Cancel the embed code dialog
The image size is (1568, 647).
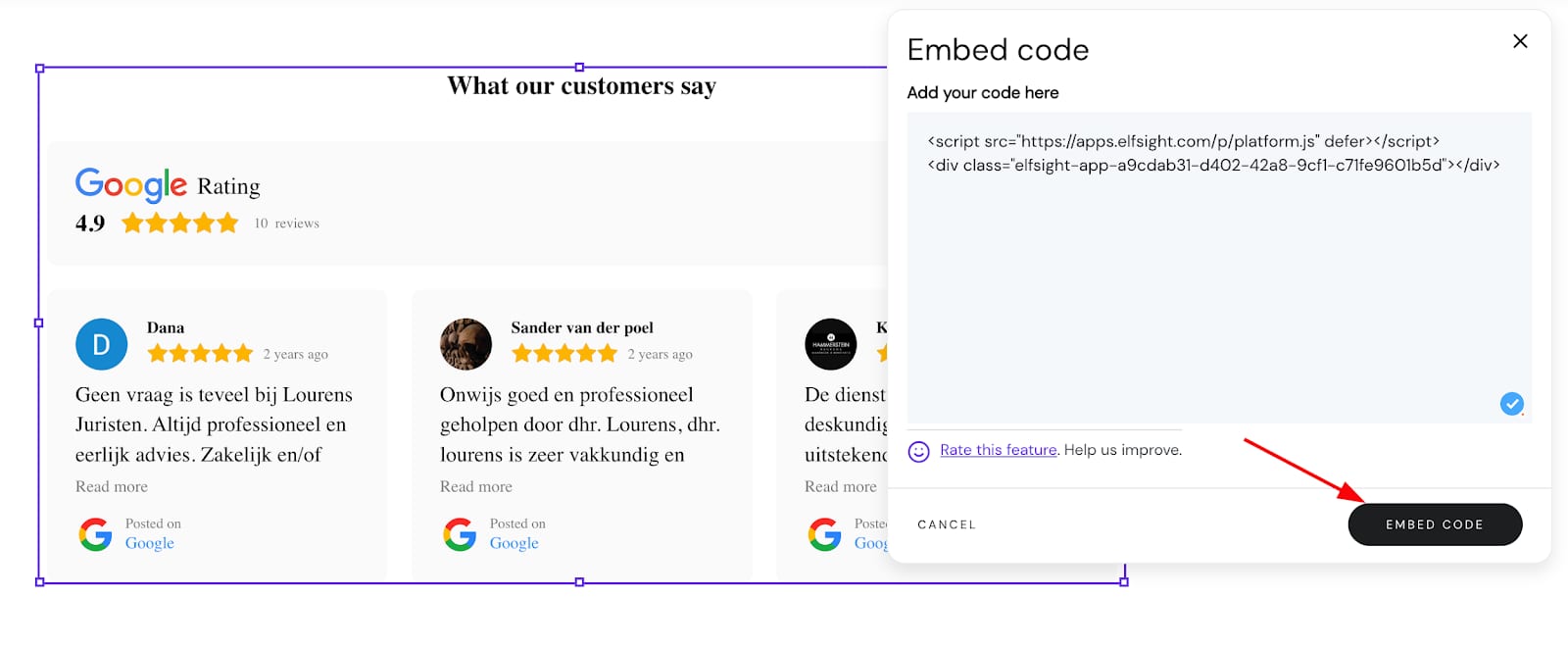[947, 524]
